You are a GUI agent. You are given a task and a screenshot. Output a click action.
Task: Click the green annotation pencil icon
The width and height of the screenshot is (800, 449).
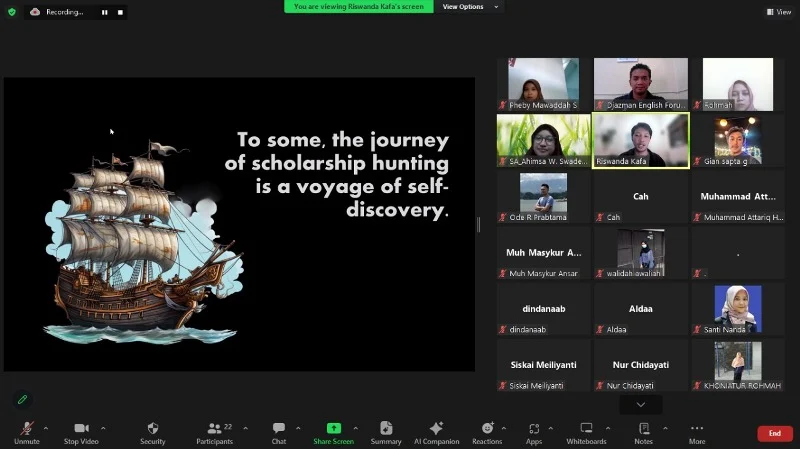(22, 399)
